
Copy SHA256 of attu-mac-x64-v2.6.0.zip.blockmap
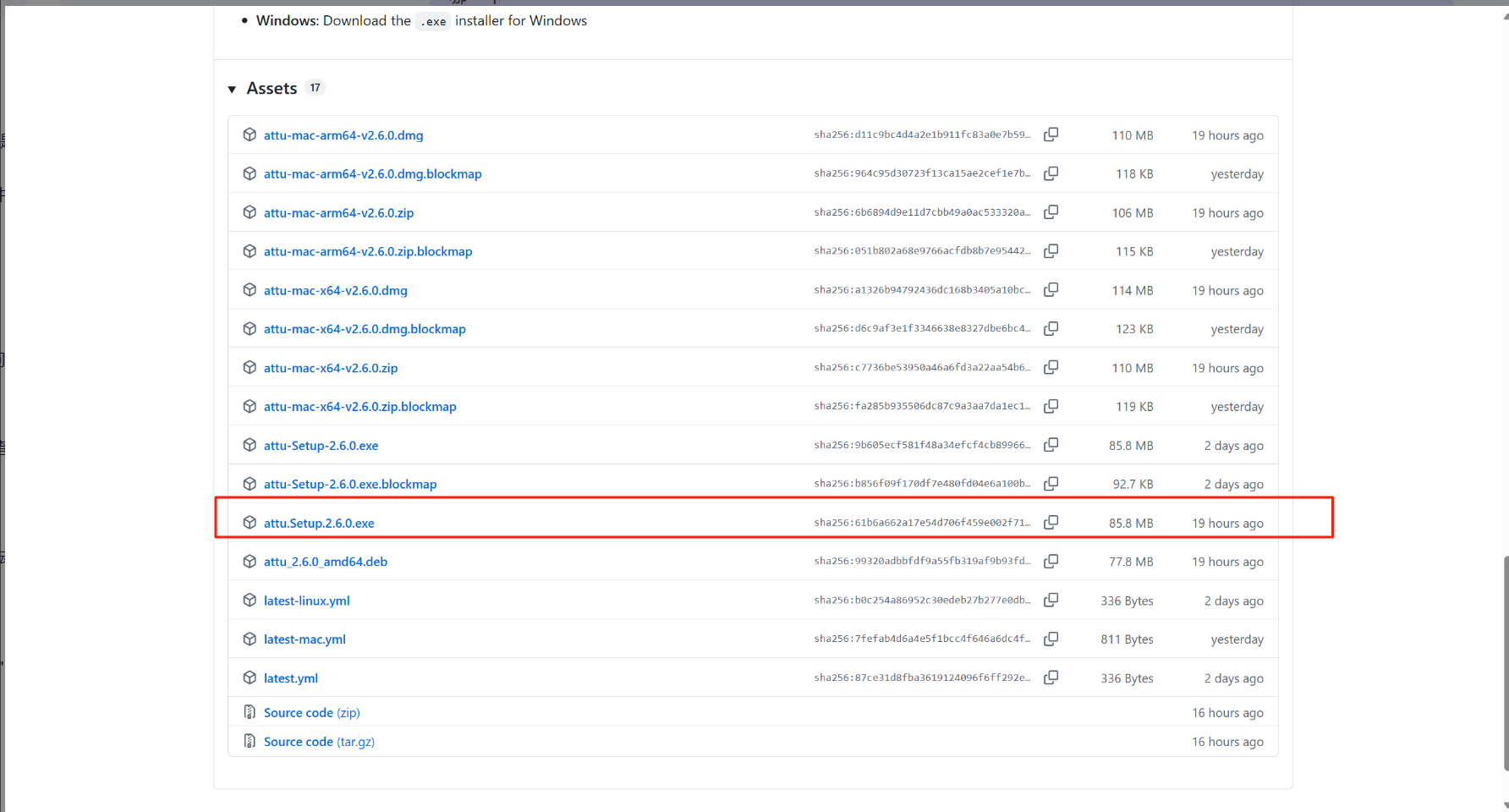click(1051, 407)
